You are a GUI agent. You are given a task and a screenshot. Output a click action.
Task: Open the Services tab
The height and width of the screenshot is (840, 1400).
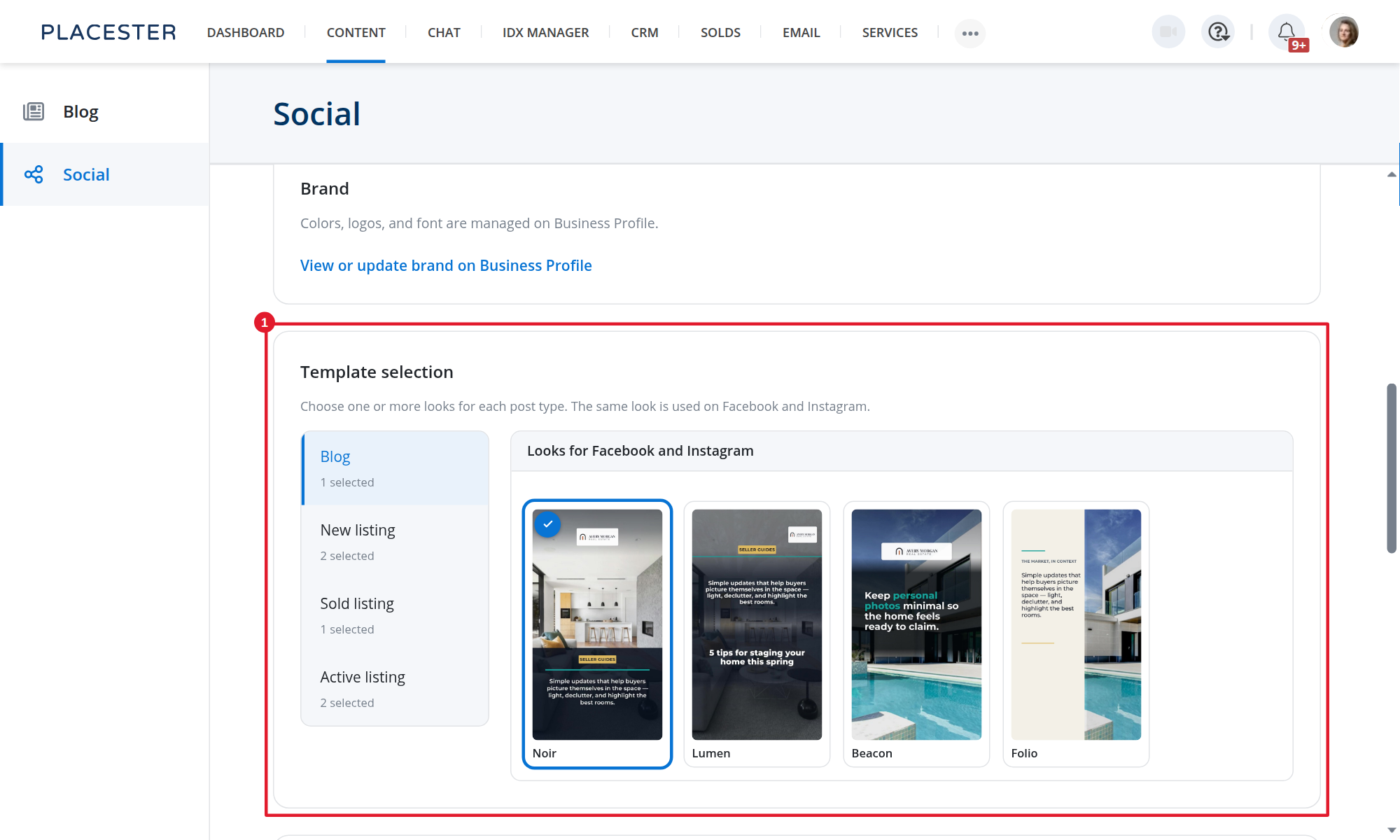[890, 32]
